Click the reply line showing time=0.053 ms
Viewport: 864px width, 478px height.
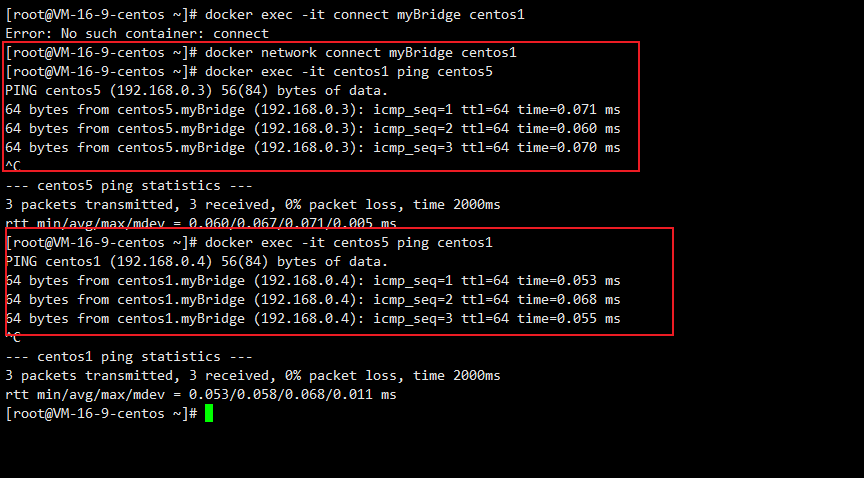pos(312,280)
